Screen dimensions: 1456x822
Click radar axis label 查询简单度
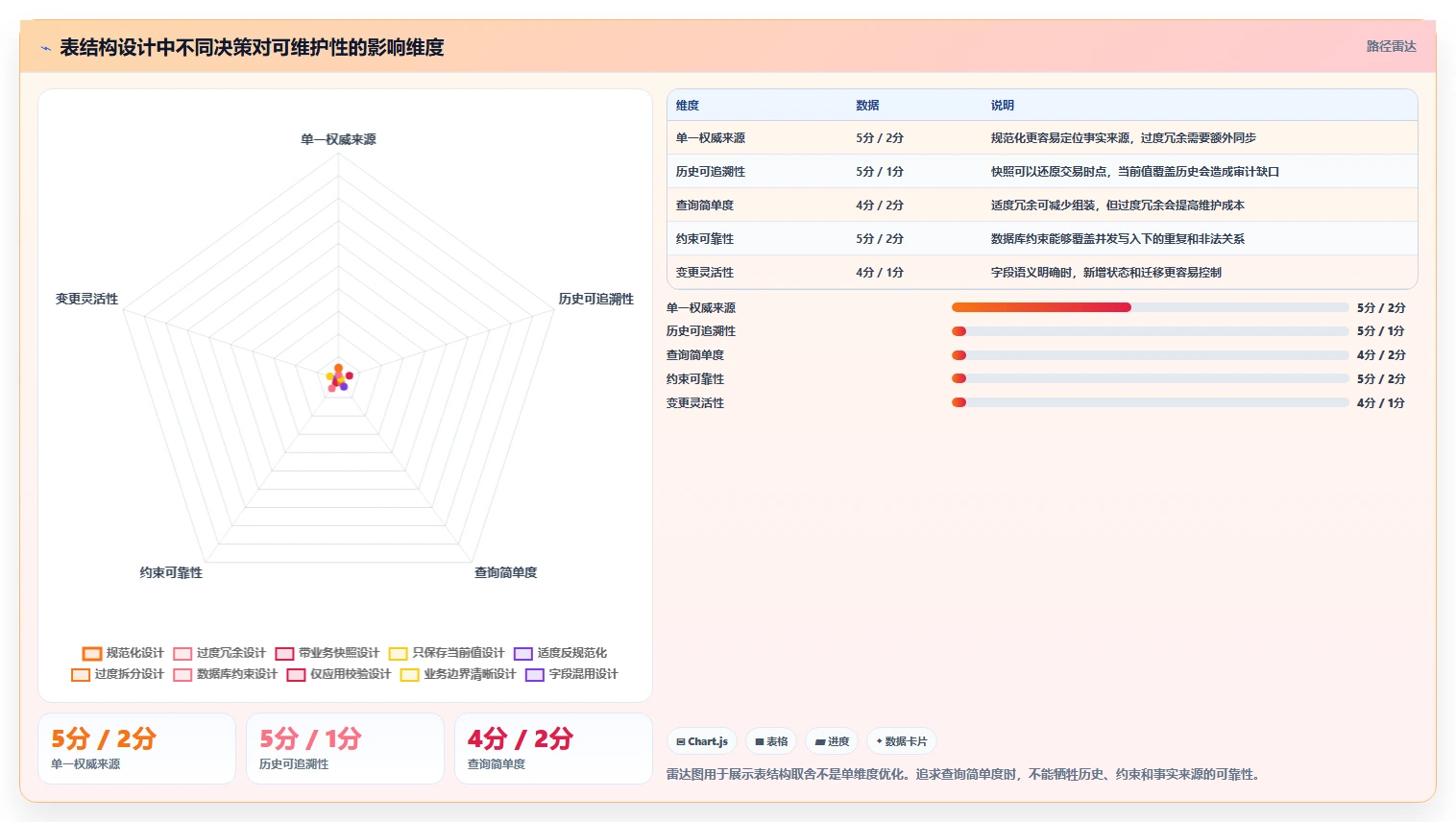[x=506, y=573]
